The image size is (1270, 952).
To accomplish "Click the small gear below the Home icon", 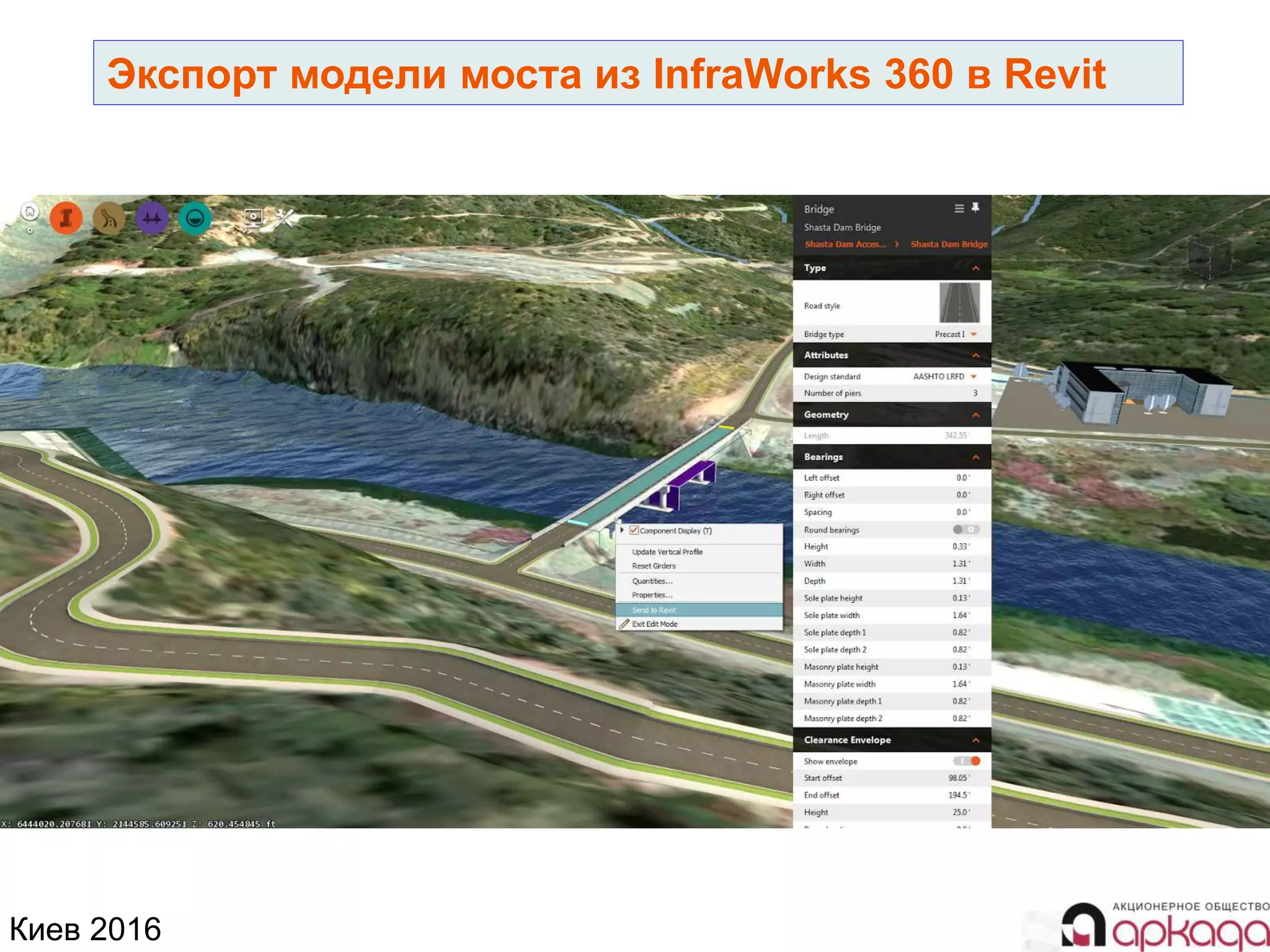I will (x=30, y=231).
